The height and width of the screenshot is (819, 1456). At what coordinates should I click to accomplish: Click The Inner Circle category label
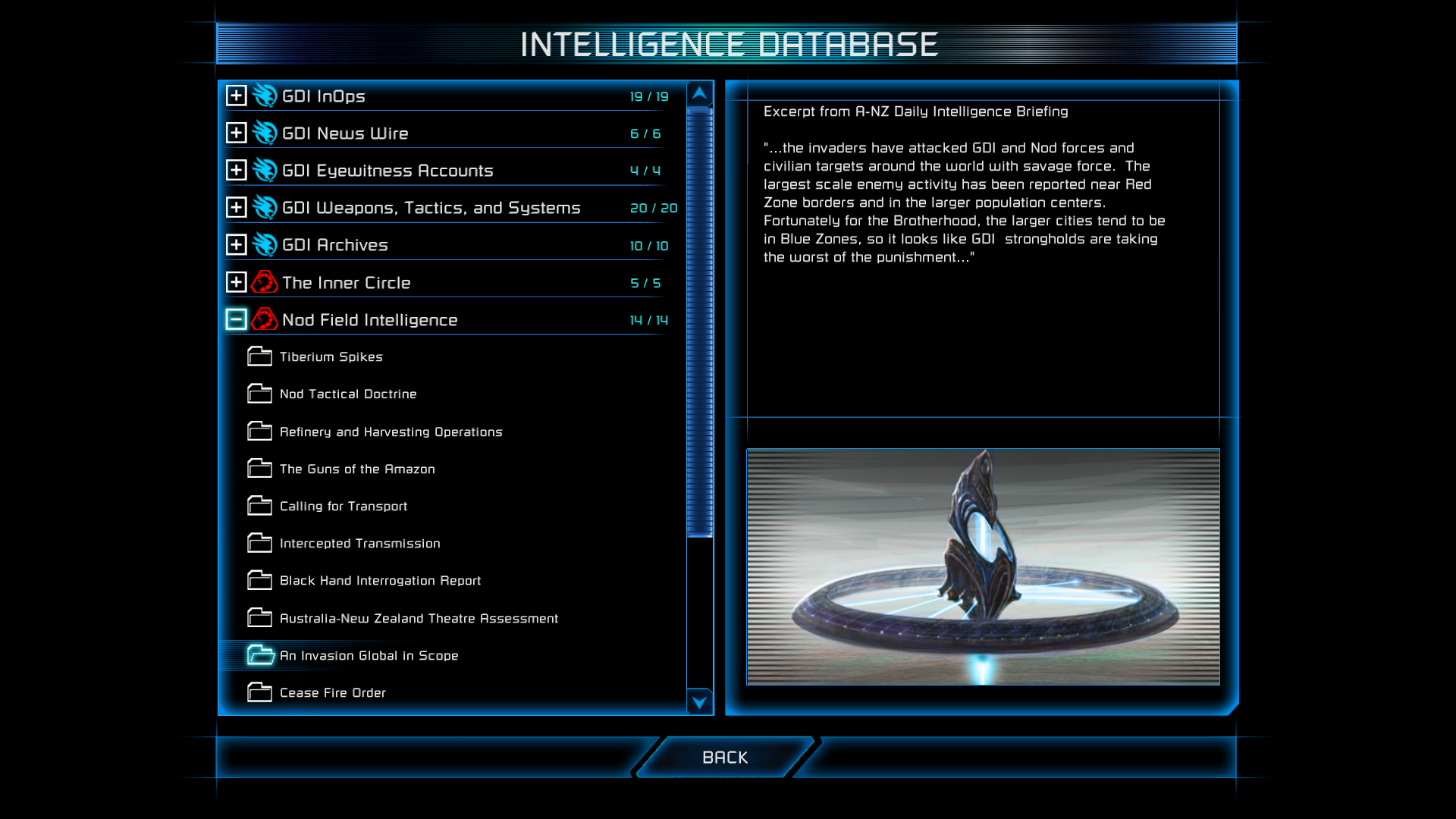point(347,283)
